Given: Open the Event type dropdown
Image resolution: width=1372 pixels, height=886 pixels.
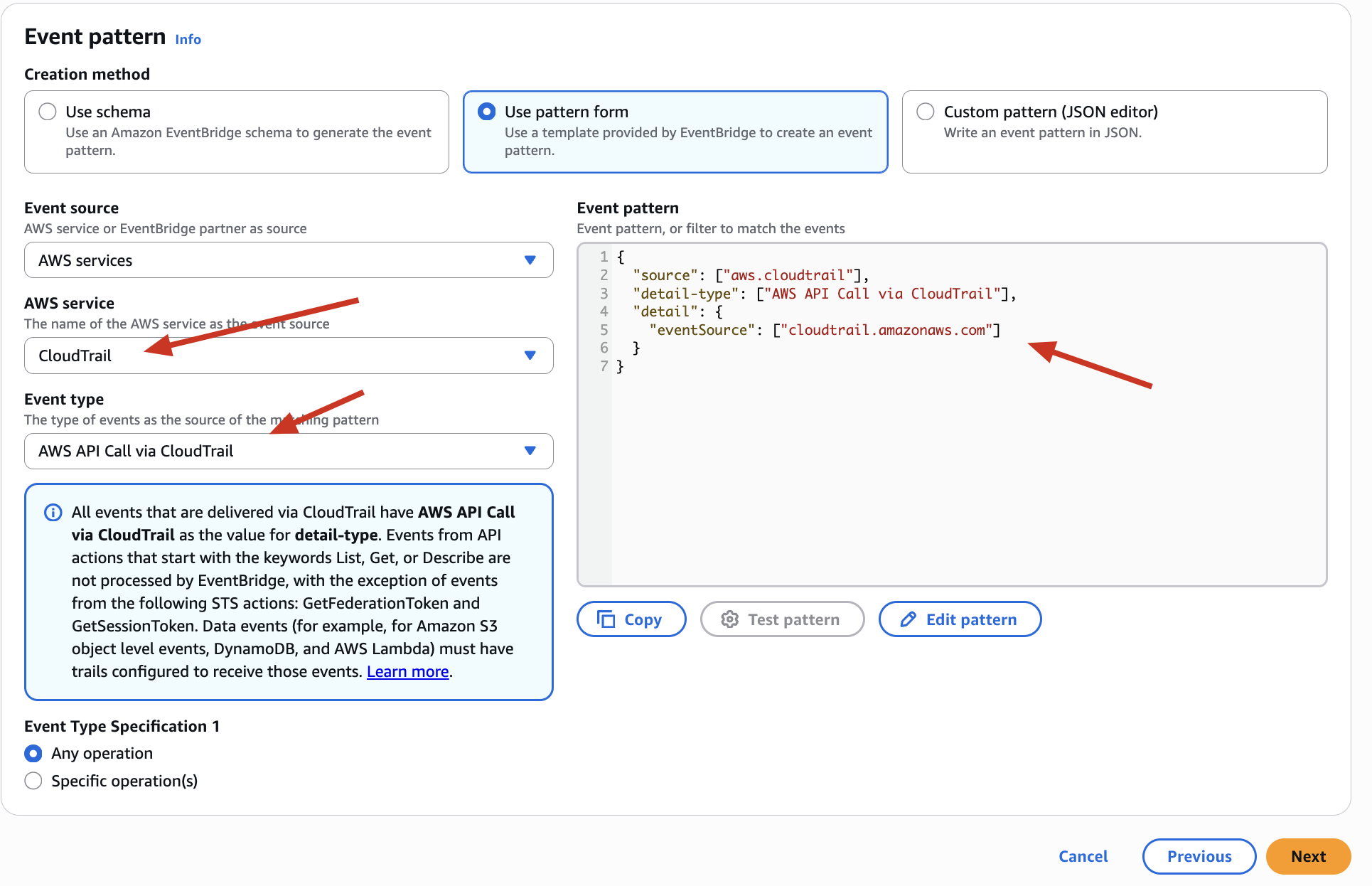Looking at the screenshot, I should coord(289,451).
